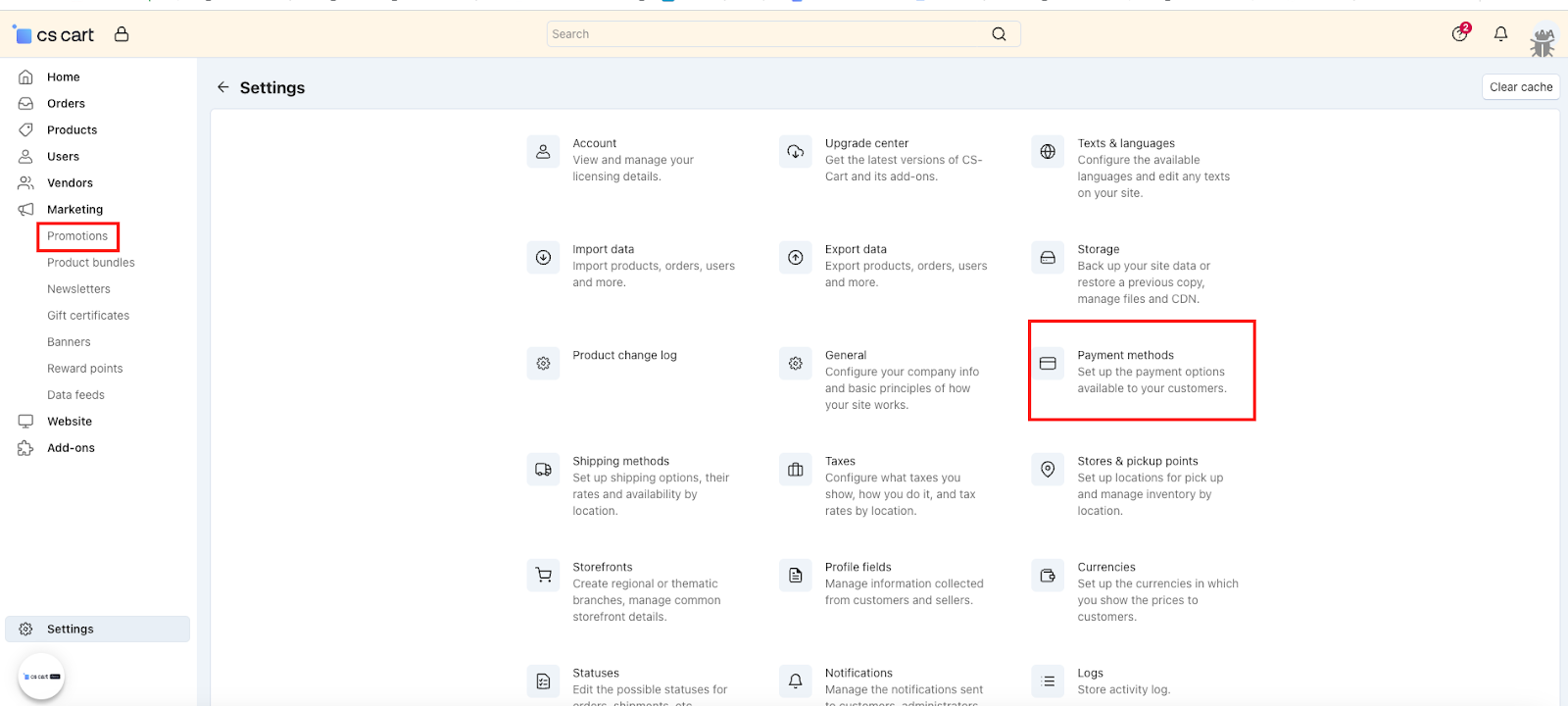Open the Shipping methods link
The width and height of the screenshot is (1568, 706).
pyautogui.click(x=621, y=461)
